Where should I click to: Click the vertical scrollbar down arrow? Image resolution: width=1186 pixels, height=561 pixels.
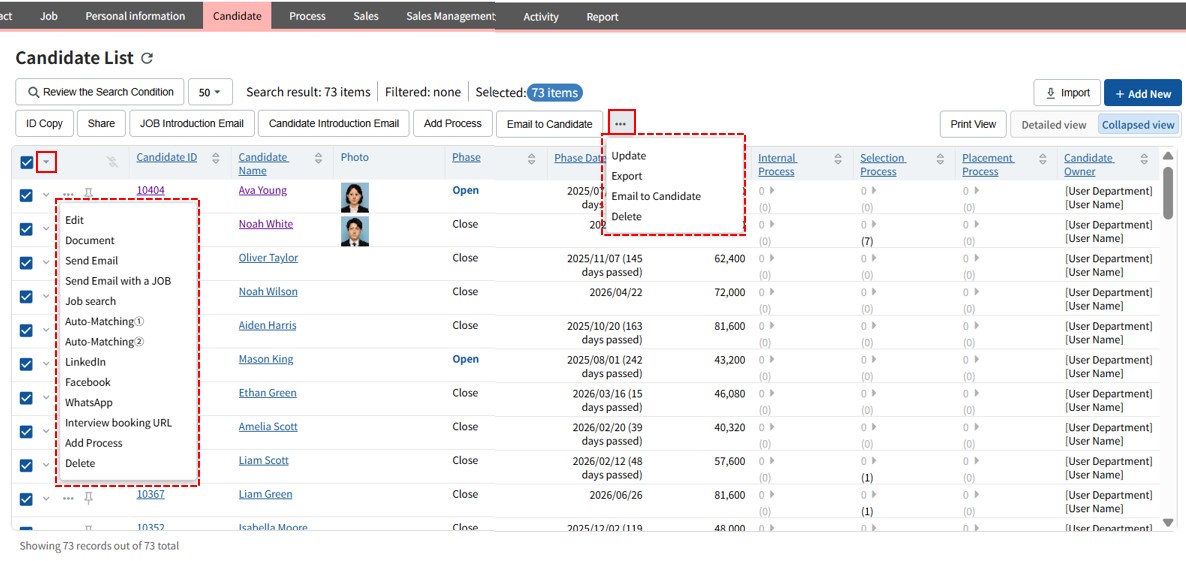point(1168,522)
